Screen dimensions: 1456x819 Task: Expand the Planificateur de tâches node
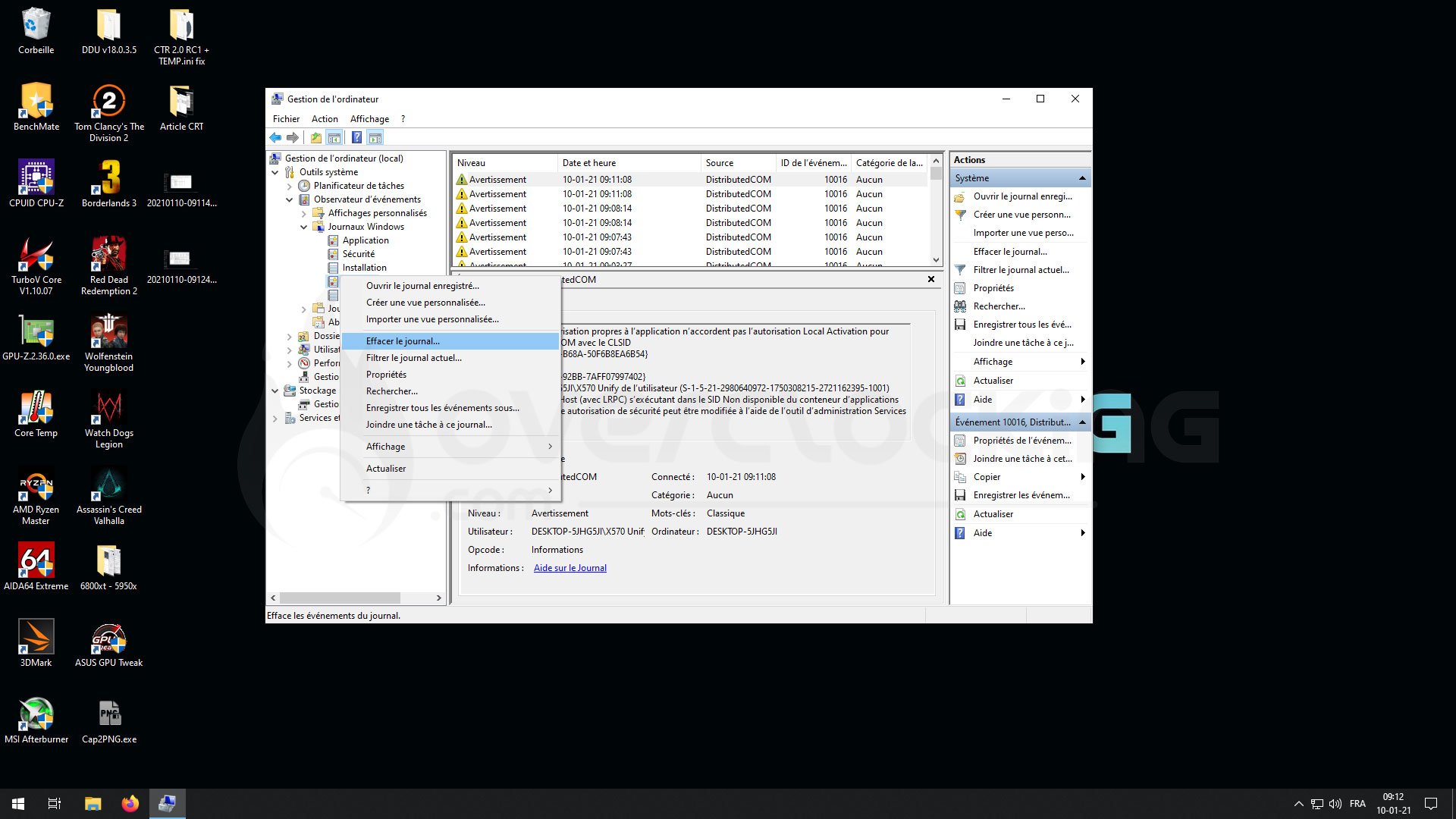pyautogui.click(x=290, y=186)
